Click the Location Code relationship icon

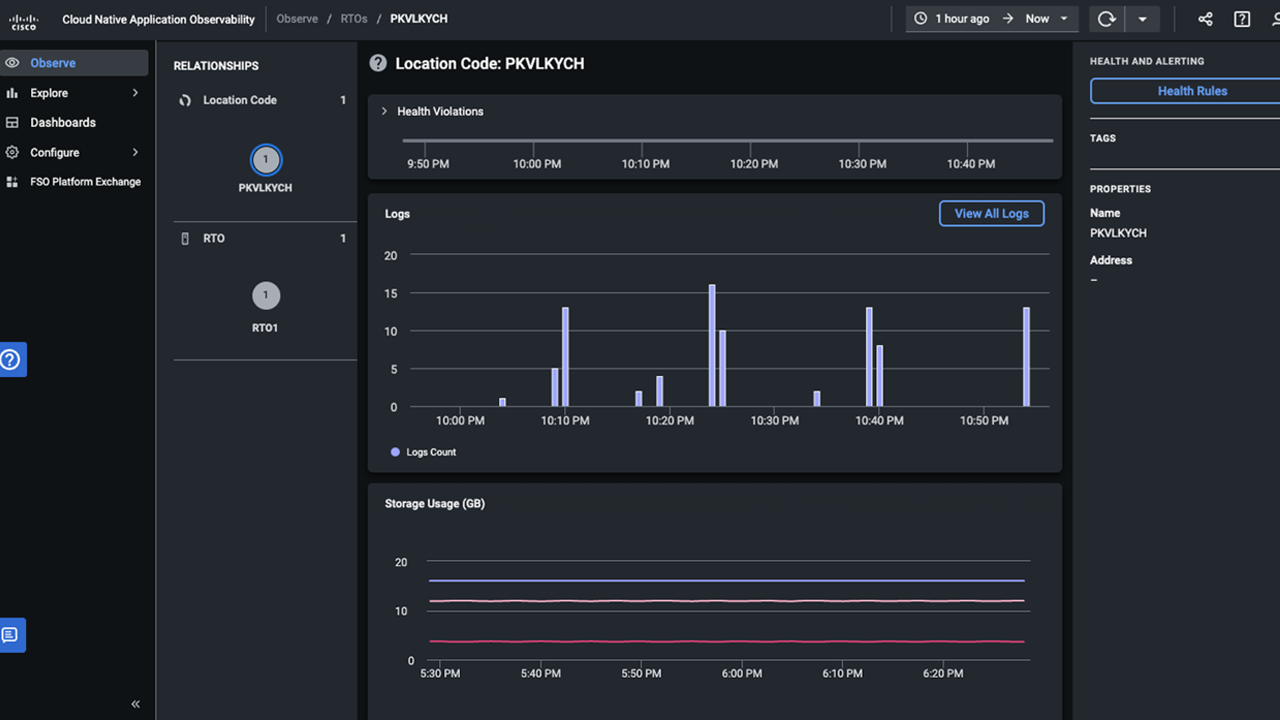coord(183,100)
